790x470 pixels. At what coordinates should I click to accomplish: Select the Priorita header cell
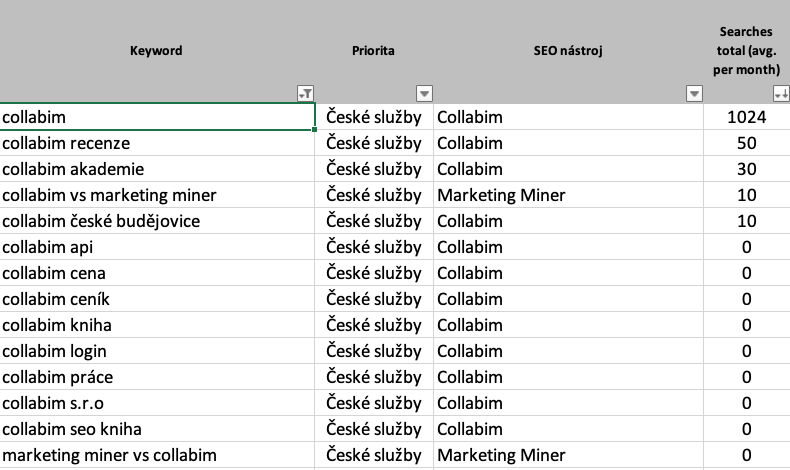(x=374, y=51)
